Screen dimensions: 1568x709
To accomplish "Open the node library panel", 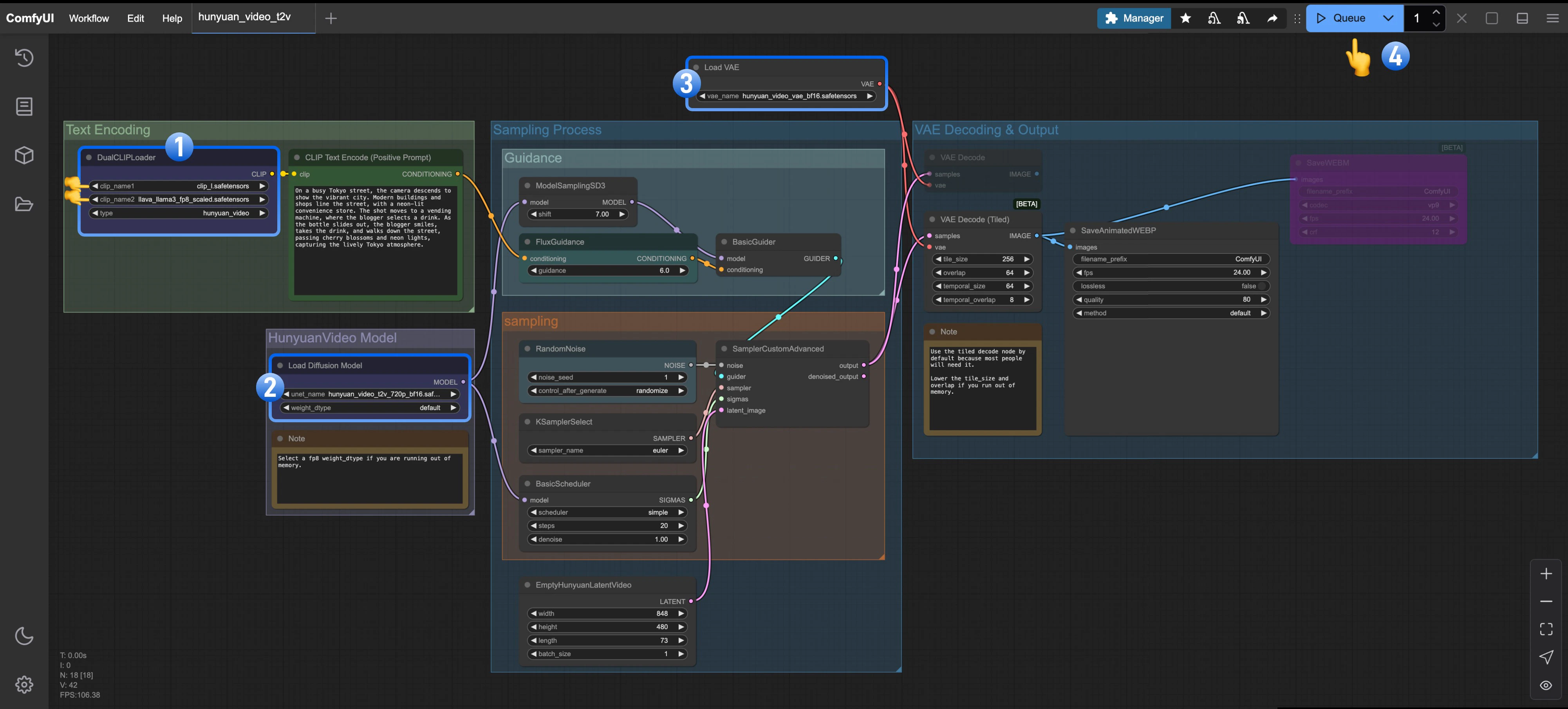I will (24, 106).
